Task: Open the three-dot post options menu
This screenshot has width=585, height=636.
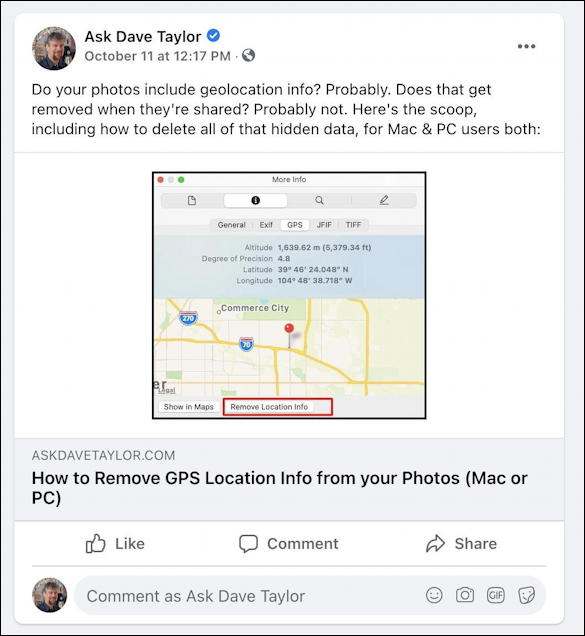Action: coord(526,46)
